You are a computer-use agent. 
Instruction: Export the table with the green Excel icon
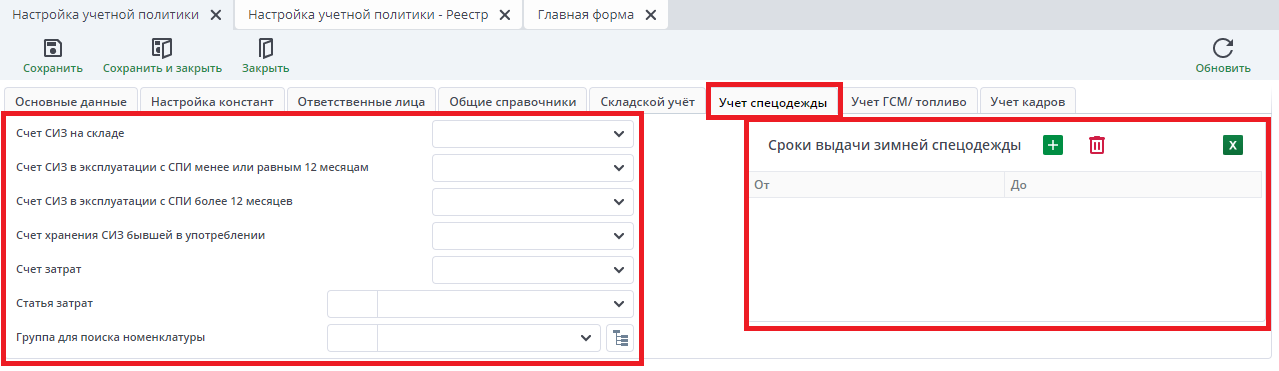[1232, 145]
